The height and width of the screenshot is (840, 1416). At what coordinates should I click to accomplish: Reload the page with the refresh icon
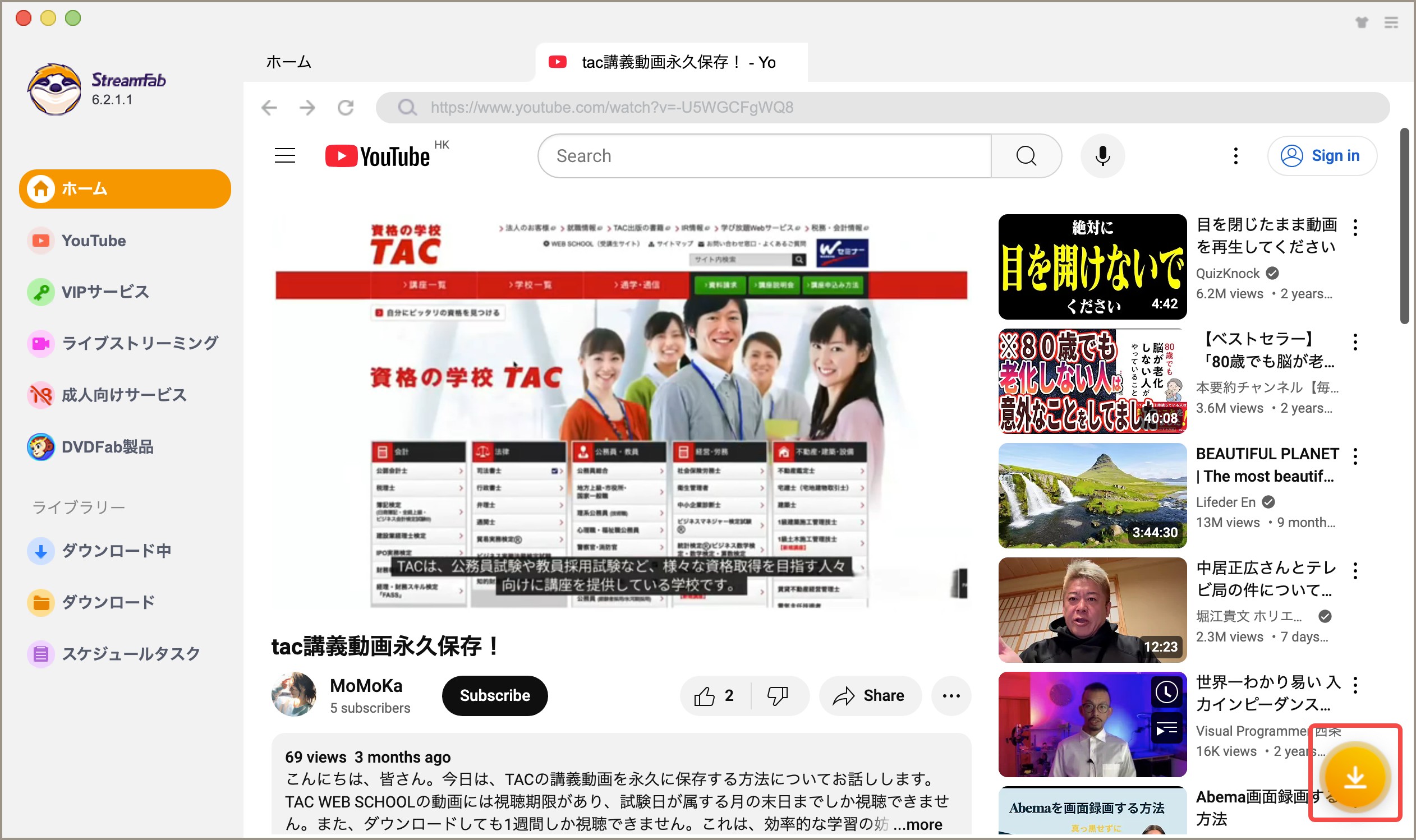click(x=346, y=108)
